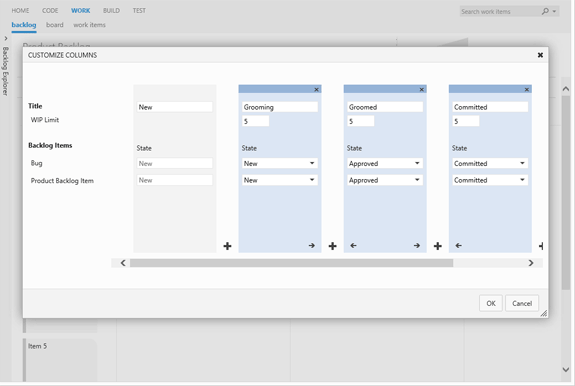Viewport: 575px width, 386px height.
Task: Click the horizontal scrollbar right arrow
Action: [x=531, y=263]
